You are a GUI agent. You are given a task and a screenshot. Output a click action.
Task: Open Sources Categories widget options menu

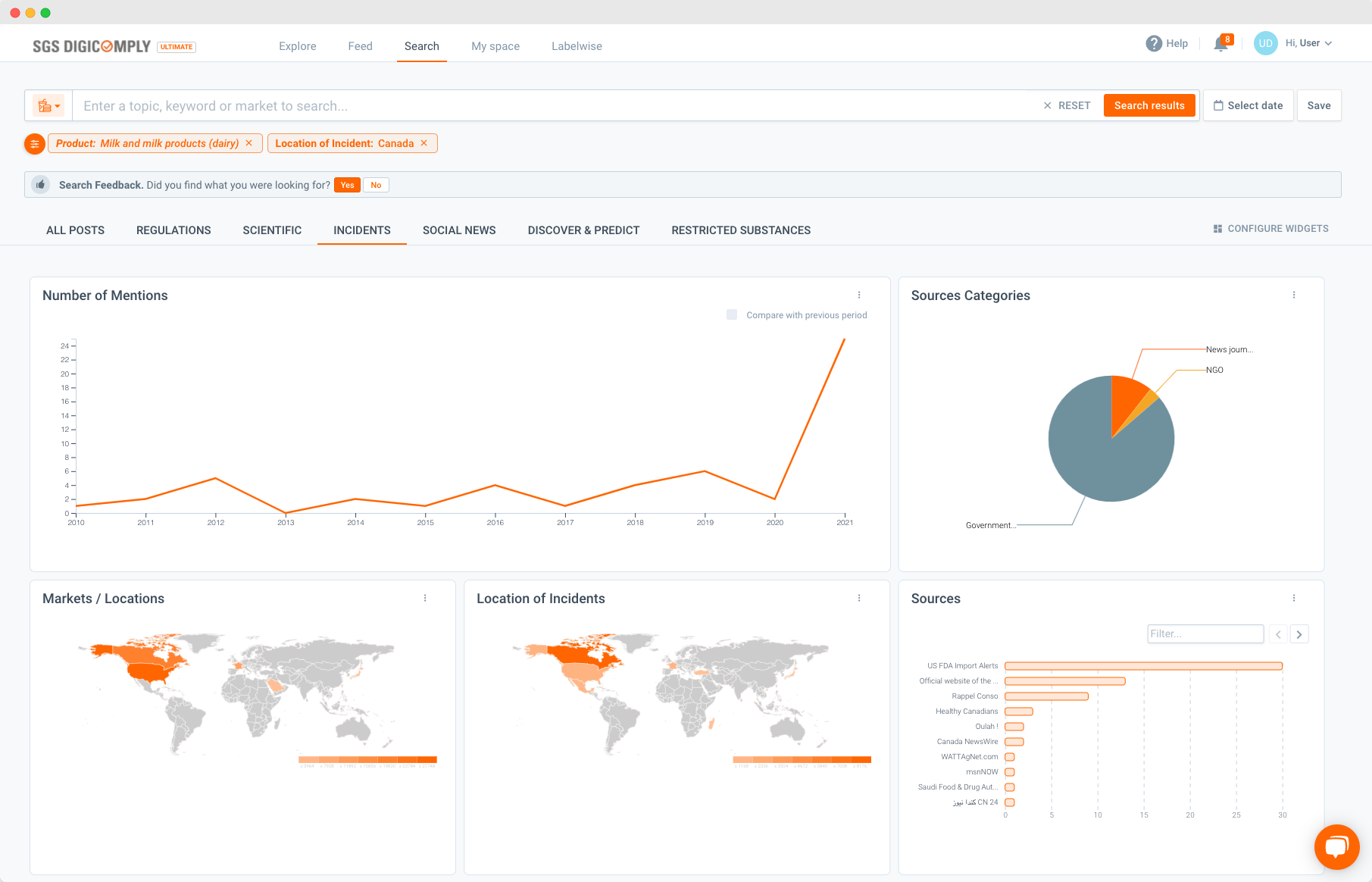click(x=1294, y=295)
